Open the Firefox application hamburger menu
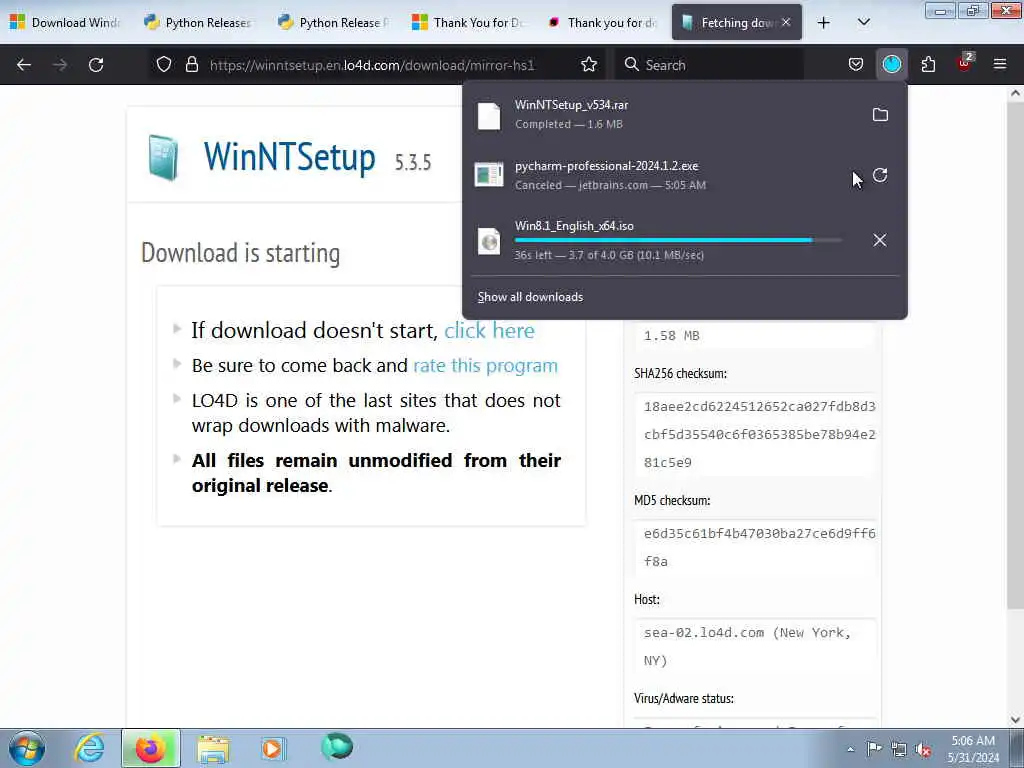The image size is (1024, 768). 1000,65
